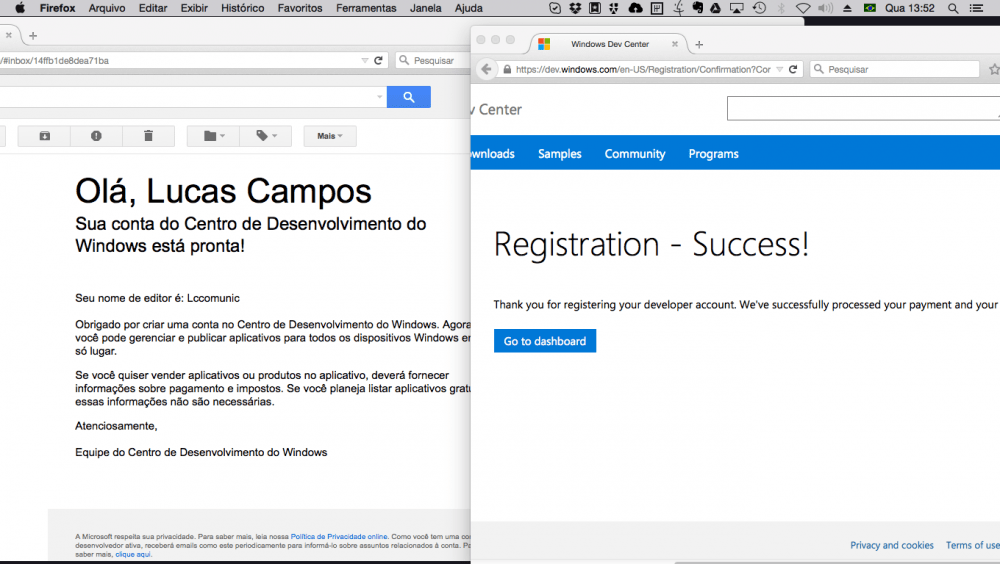The width and height of the screenshot is (1000, 564).
Task: Open the Notification Center icon
Action: pyautogui.click(x=976, y=8)
